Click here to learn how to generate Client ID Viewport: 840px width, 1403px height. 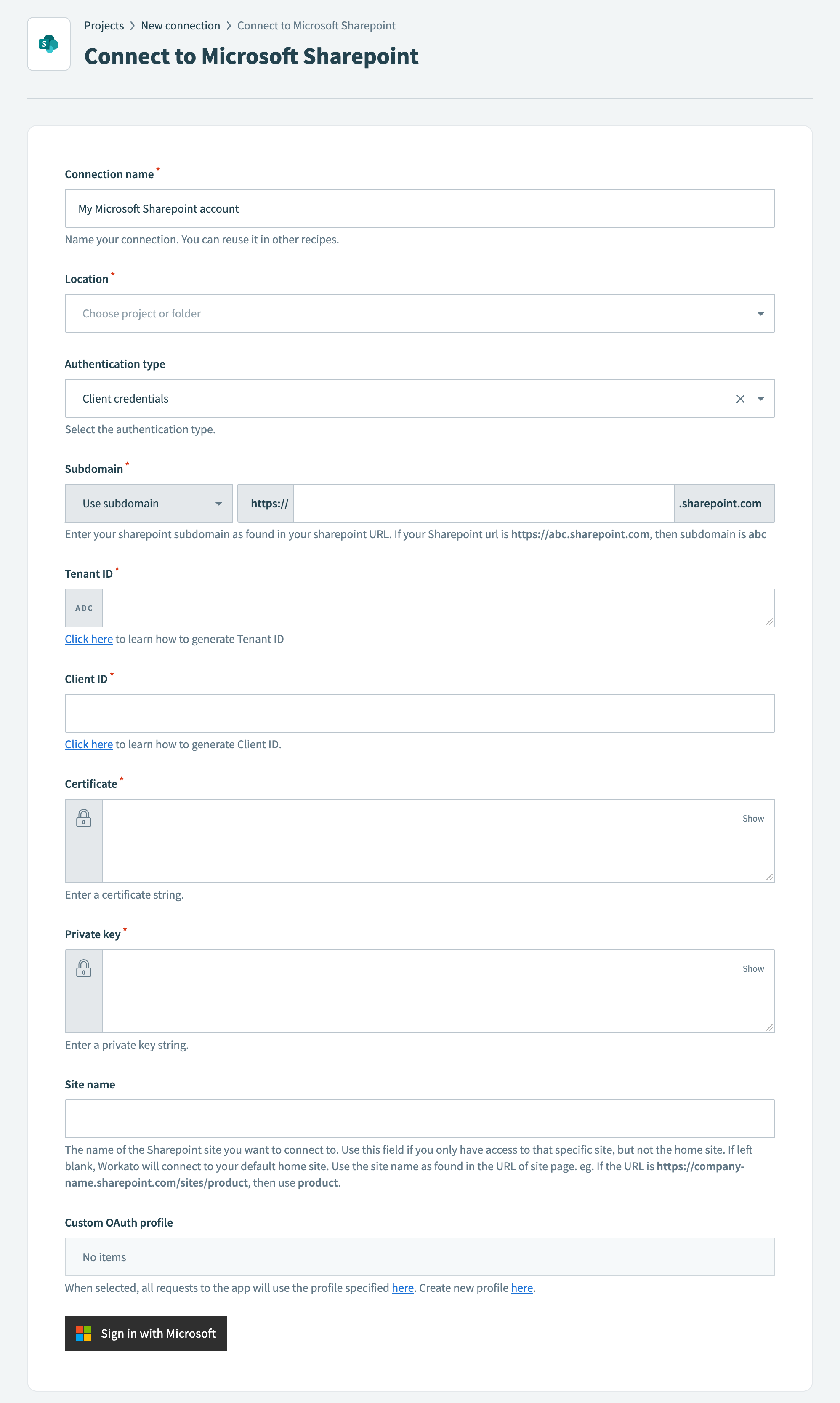89,744
